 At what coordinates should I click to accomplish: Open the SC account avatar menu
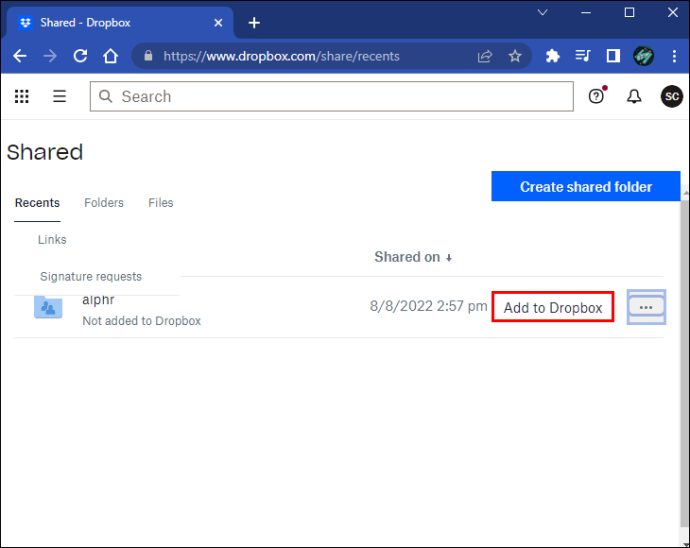tap(672, 96)
